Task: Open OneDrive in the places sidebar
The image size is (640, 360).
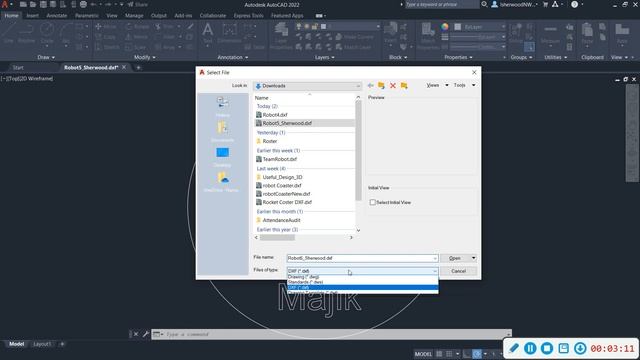Action: (222, 182)
